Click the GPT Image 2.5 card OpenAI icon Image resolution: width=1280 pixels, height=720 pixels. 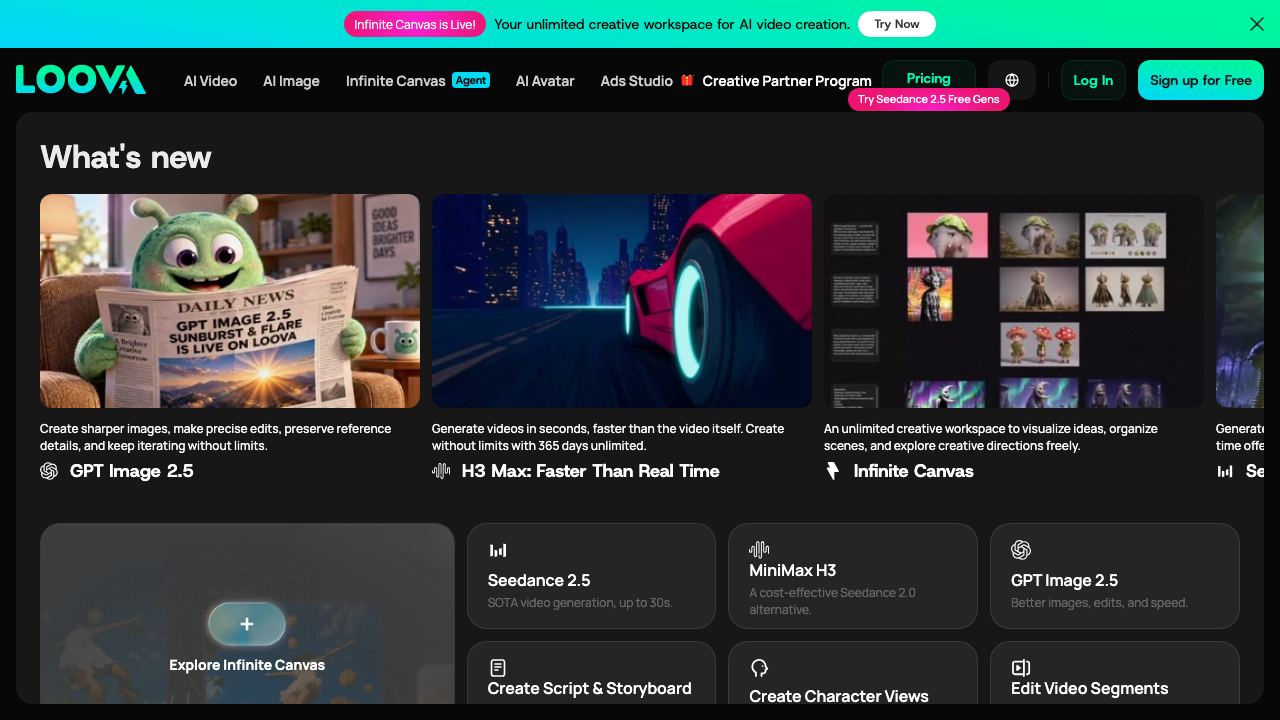coord(1021,550)
